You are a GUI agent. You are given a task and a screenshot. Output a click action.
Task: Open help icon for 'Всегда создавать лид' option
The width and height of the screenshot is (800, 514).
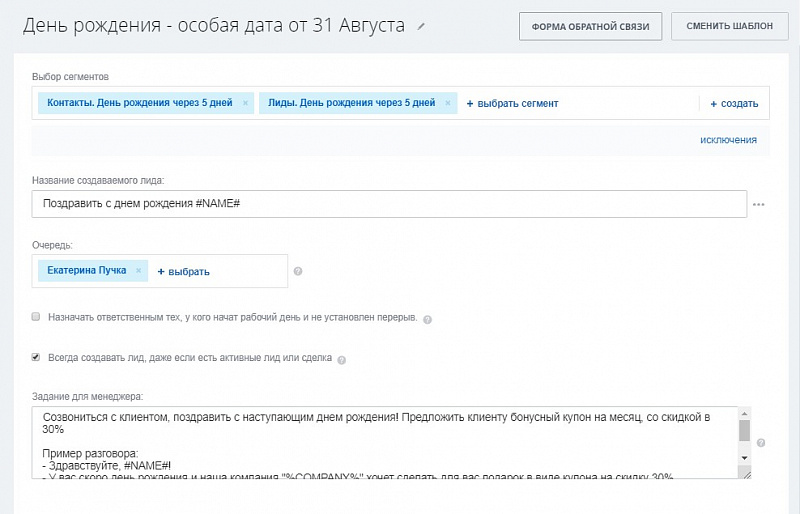pyautogui.click(x=342, y=360)
